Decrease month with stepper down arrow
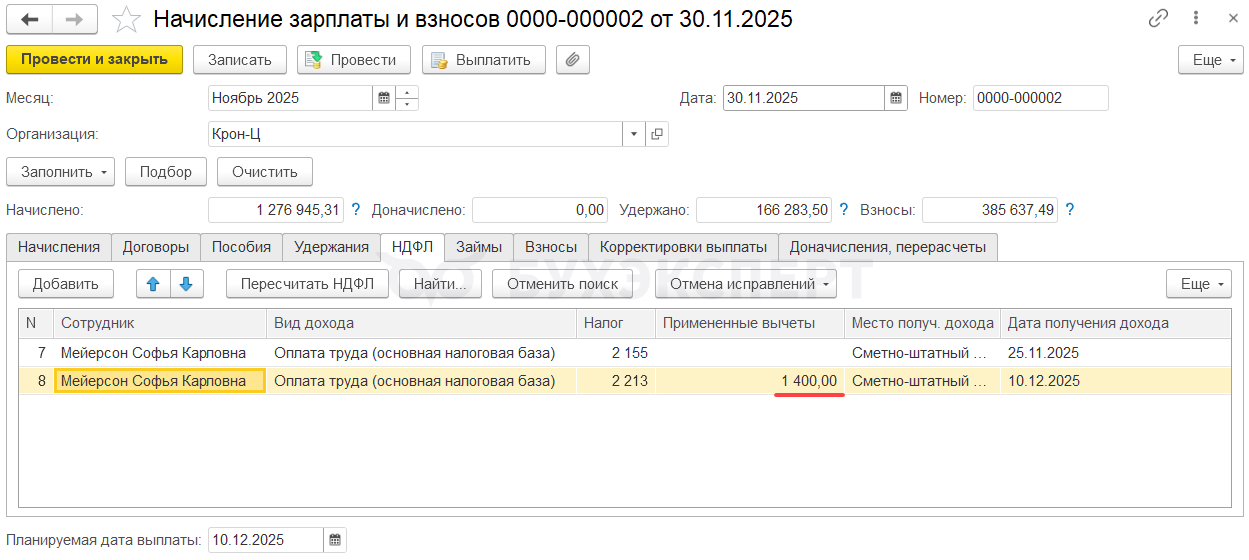This screenshot has height=560, width=1249. (407, 104)
